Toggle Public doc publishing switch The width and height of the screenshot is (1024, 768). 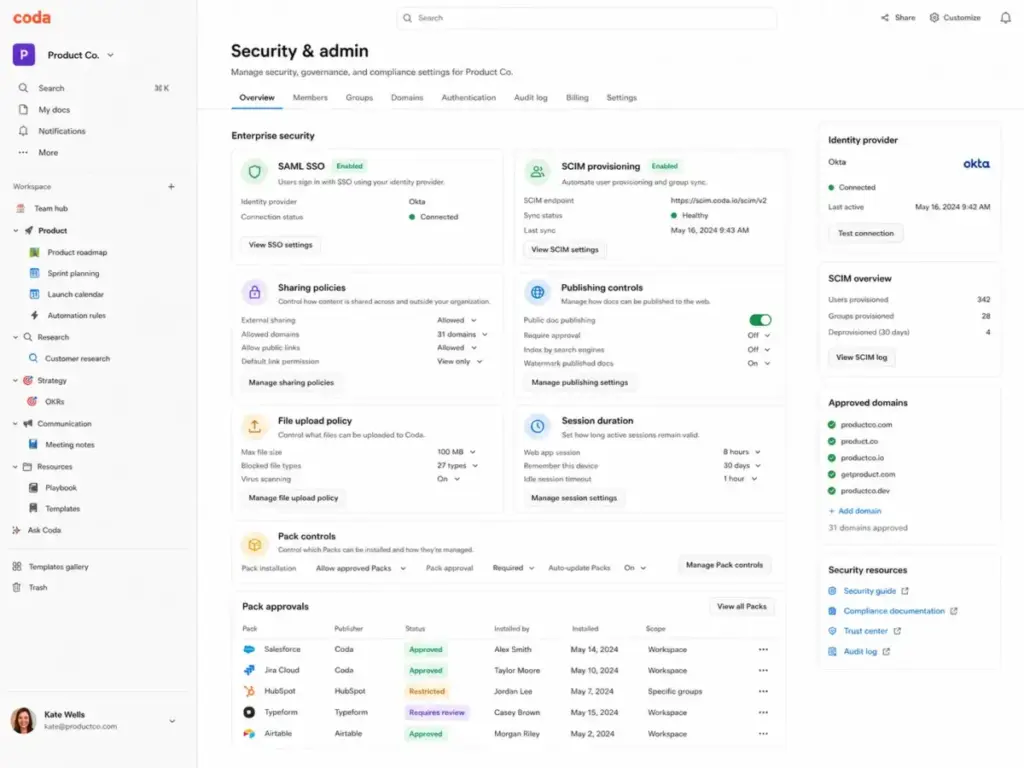click(x=760, y=320)
